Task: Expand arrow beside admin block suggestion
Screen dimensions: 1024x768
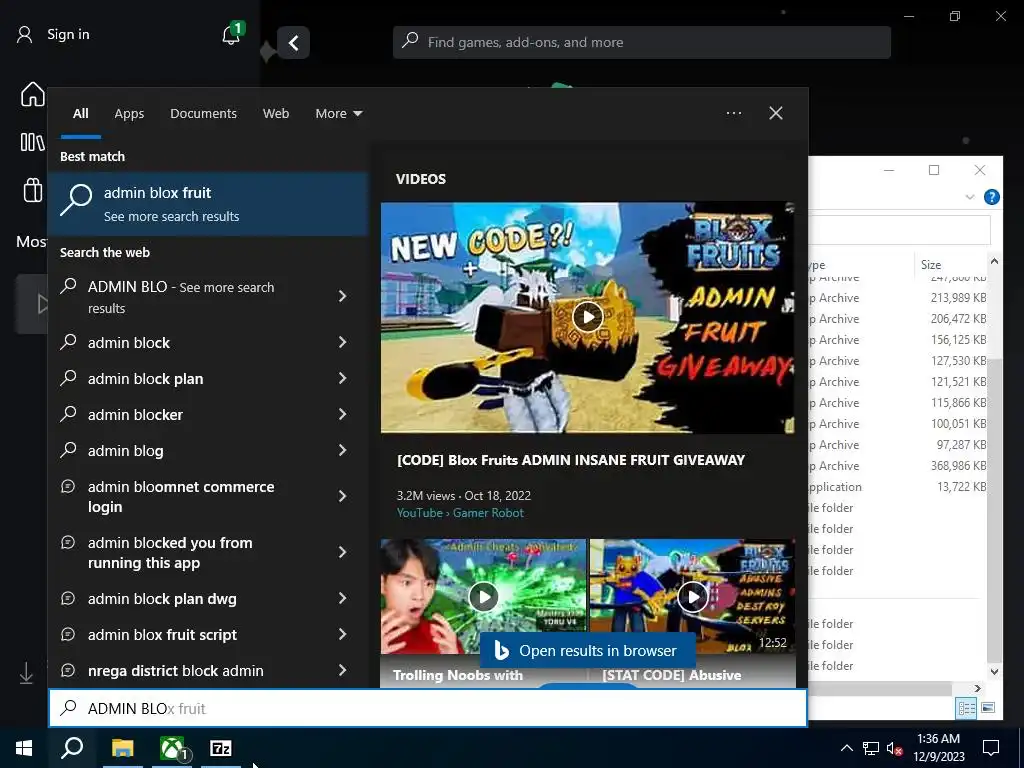Action: point(342,342)
